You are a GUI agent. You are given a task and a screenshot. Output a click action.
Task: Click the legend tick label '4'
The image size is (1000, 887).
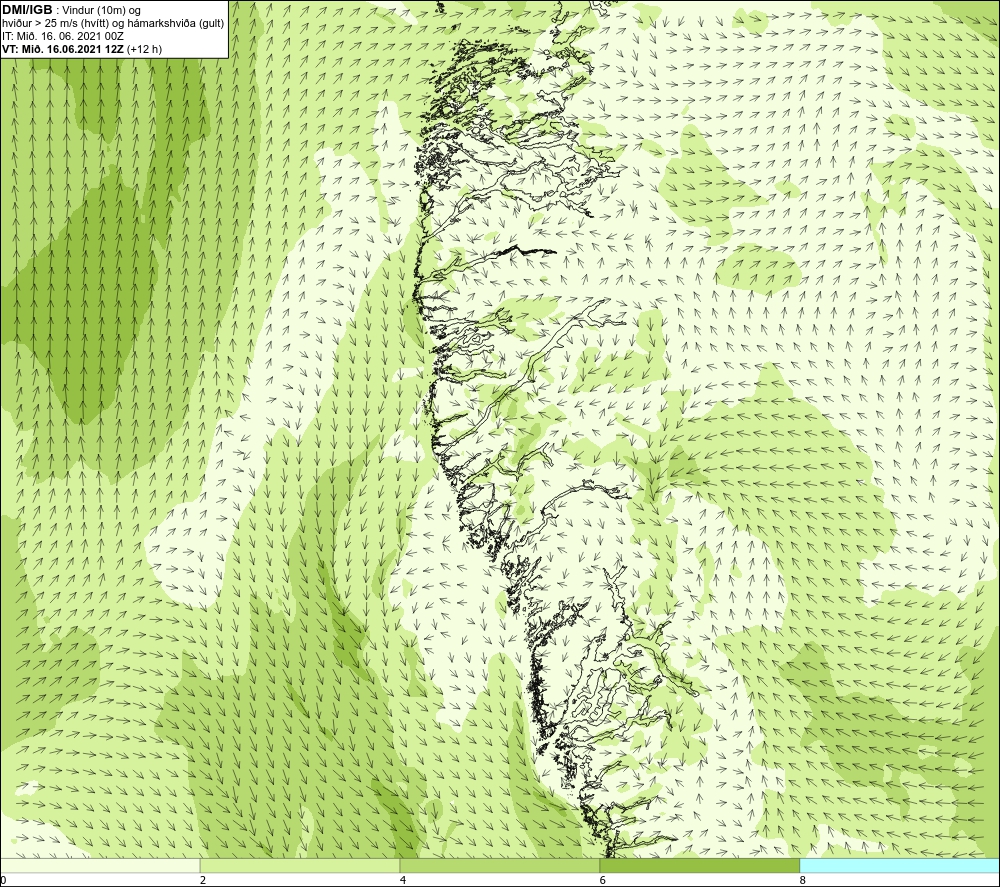pos(403,881)
